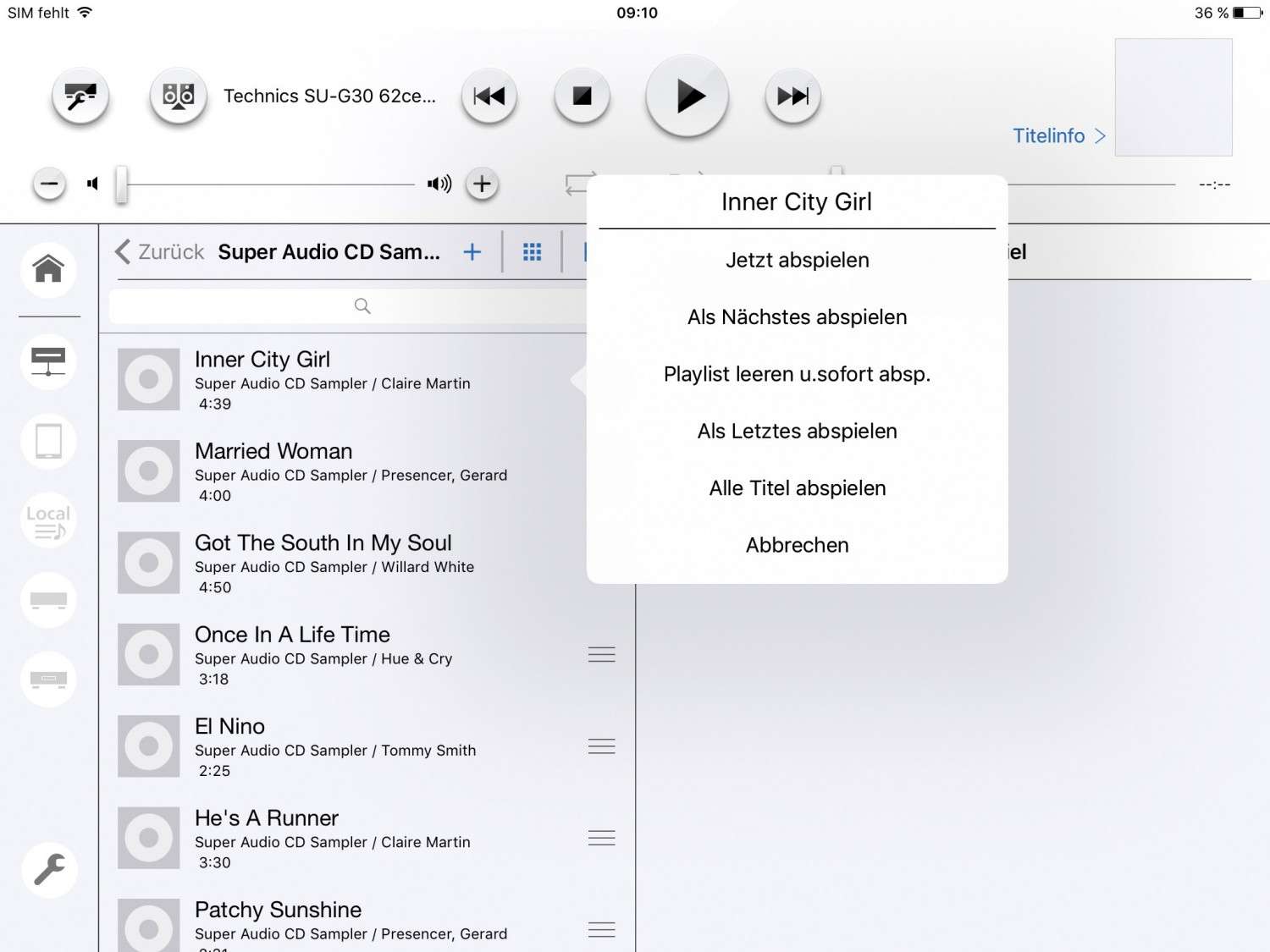Screen dimensions: 1270x952
Task: Click the Wi-Fi status icon
Action: [84, 13]
